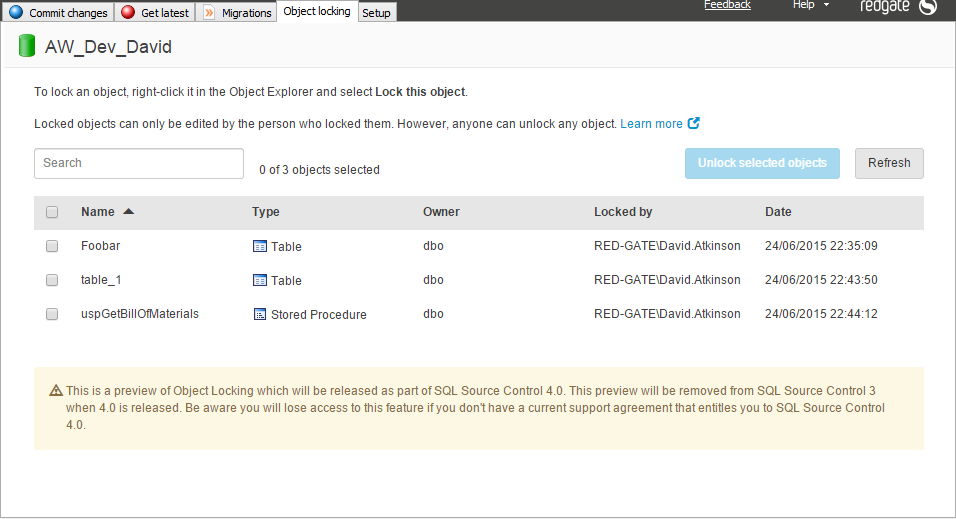Image resolution: width=956 pixels, height=519 pixels.
Task: Open the Setup tab
Action: click(377, 13)
